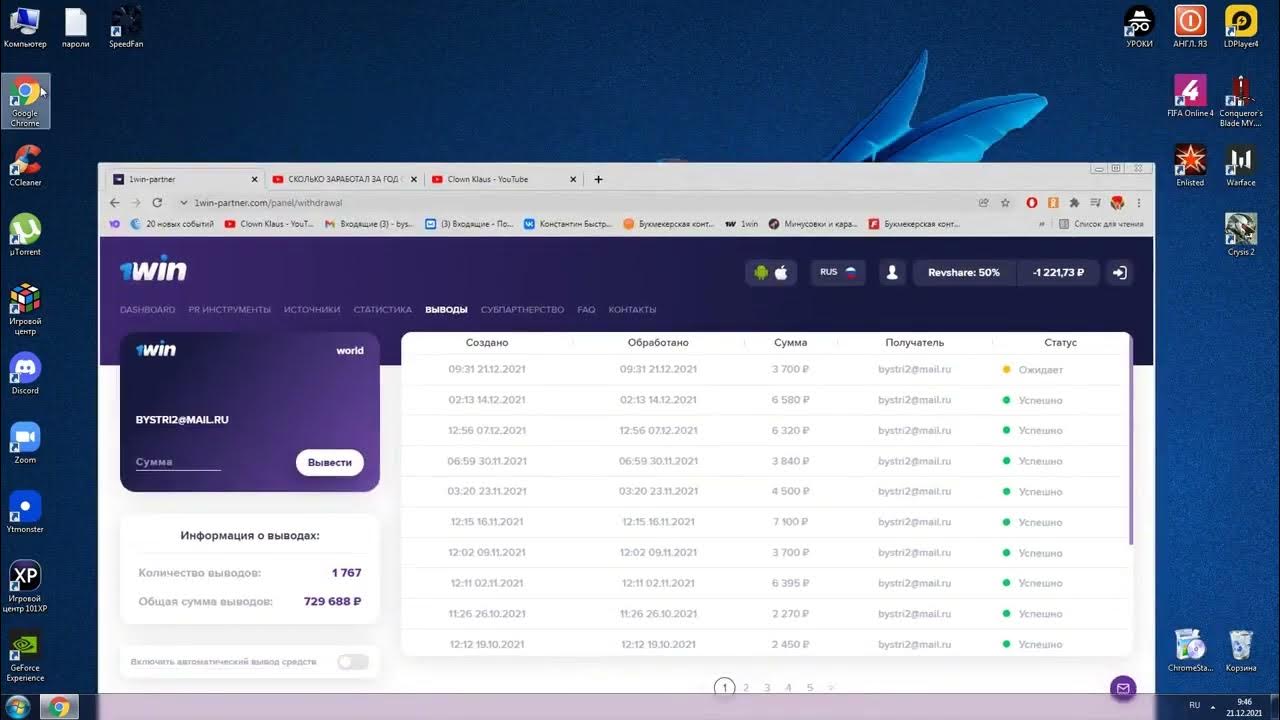Viewport: 1280px width, 720px height.
Task: Click the logout icon in 1win header
Action: click(1120, 272)
